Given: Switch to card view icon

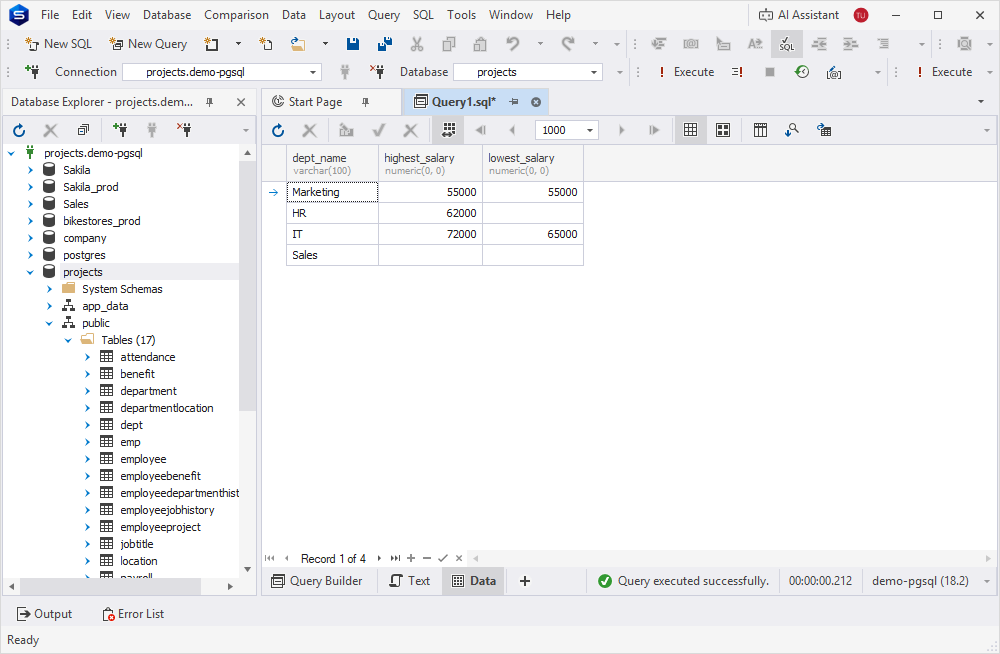Looking at the screenshot, I should pos(723,131).
